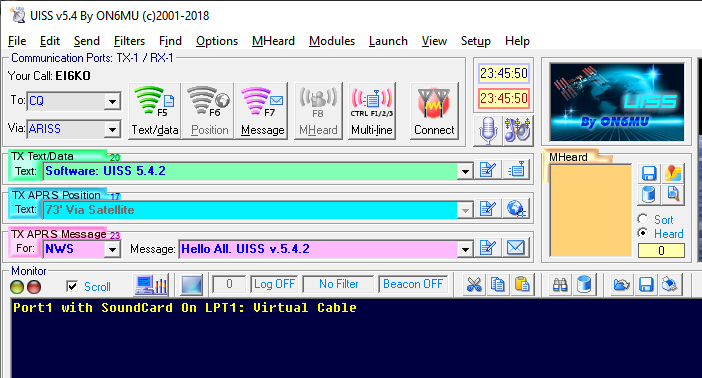This screenshot has width=702, height=378.
Task: Open the View menu
Action: coord(434,41)
